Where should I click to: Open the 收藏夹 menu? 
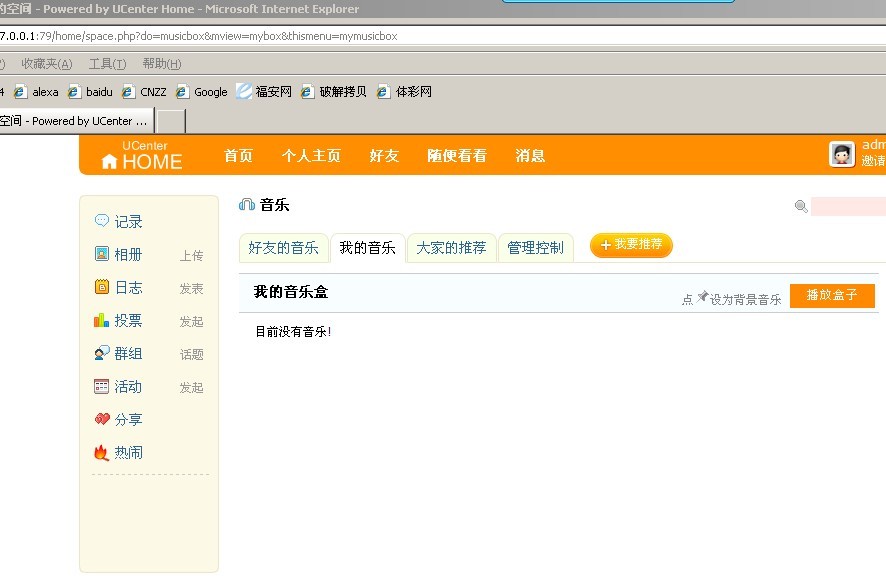47,64
